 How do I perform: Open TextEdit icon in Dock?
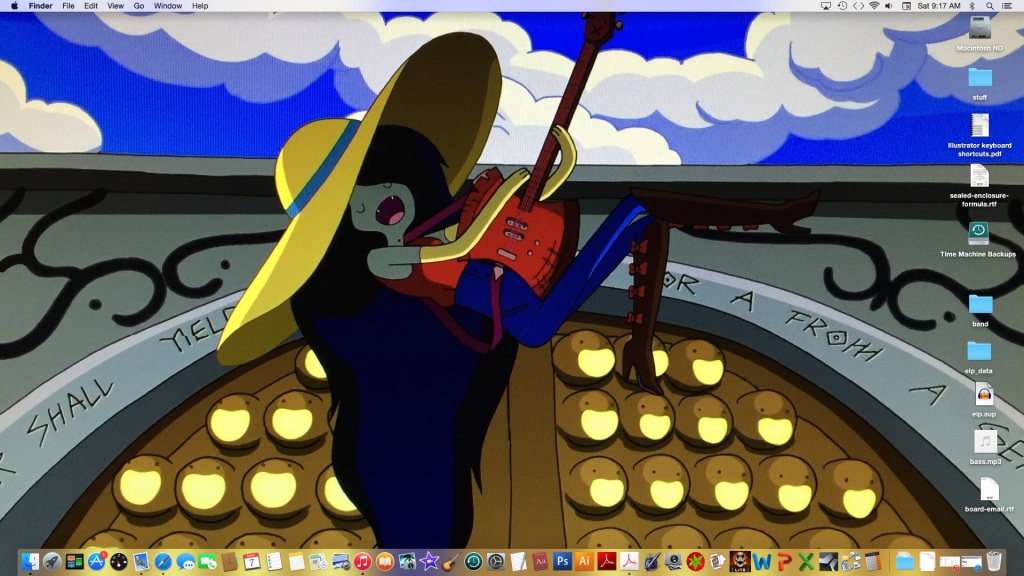pos(519,562)
